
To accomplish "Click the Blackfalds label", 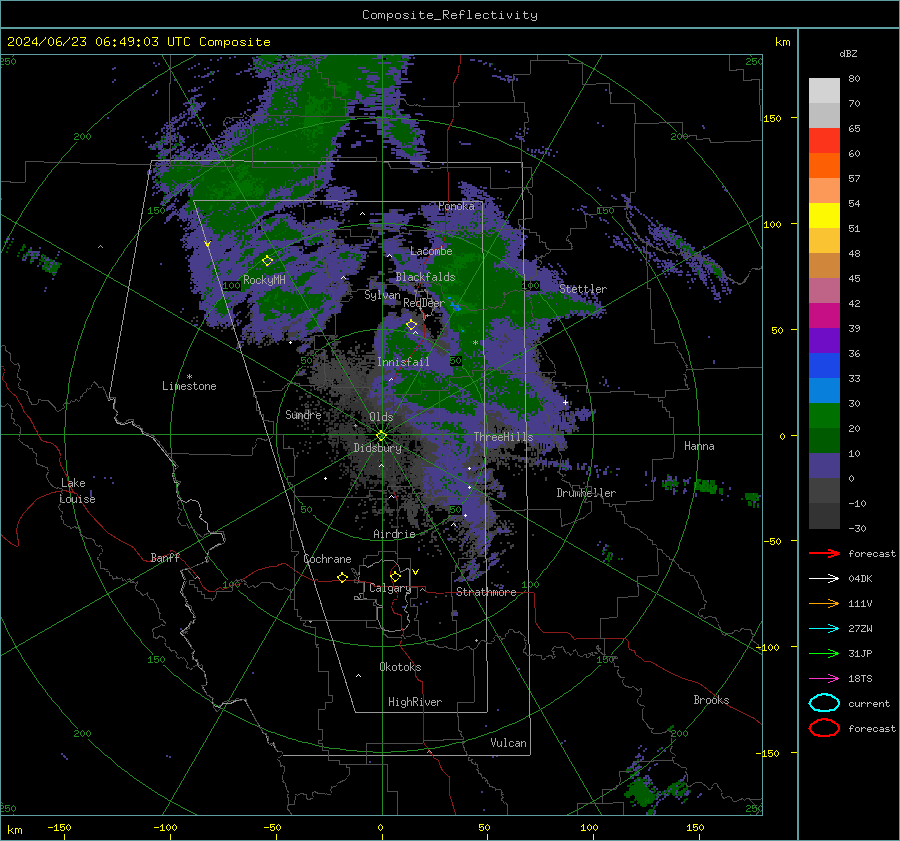I will [425, 277].
